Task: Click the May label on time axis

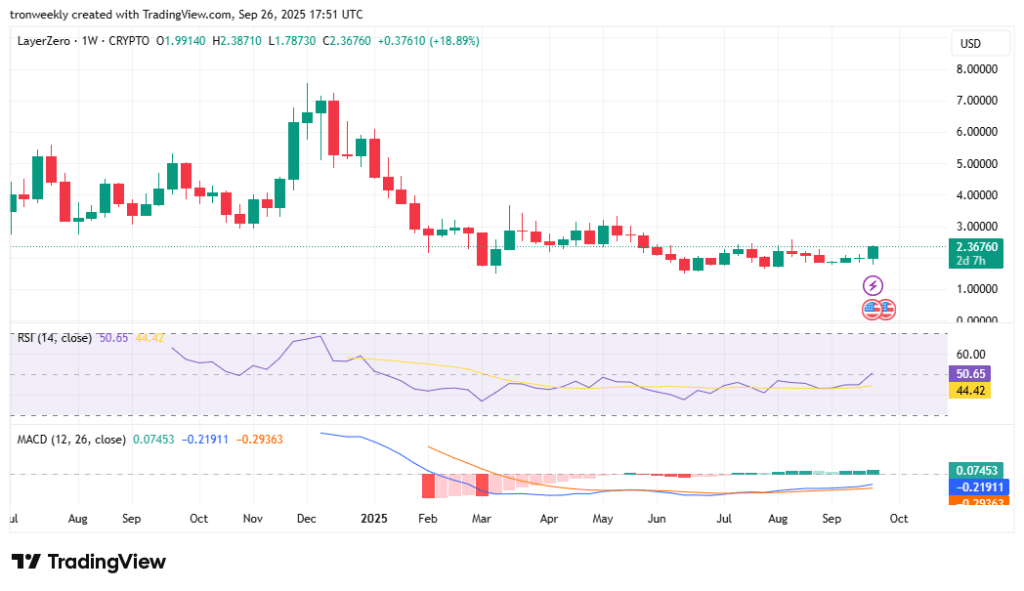Action: (x=603, y=519)
